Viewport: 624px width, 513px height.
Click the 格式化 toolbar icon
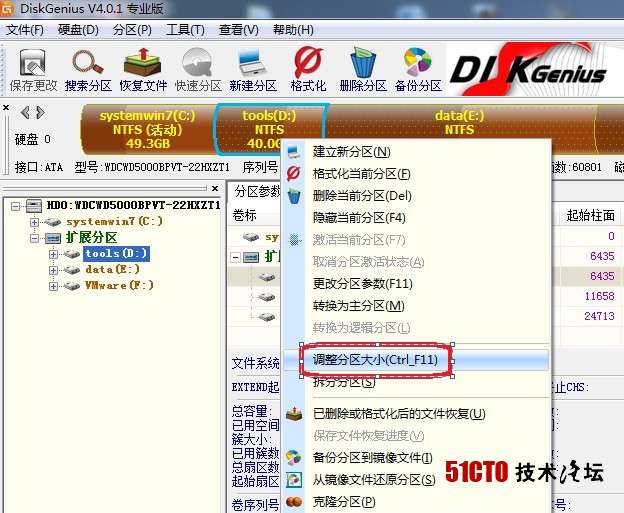[x=308, y=70]
